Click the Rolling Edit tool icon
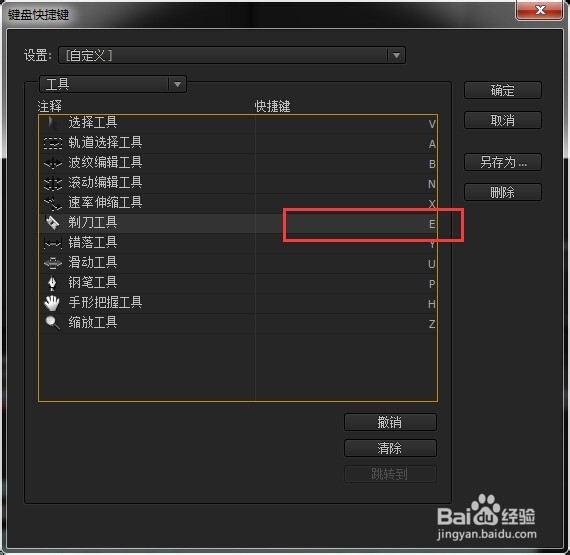The width and height of the screenshot is (570, 555). 53,183
